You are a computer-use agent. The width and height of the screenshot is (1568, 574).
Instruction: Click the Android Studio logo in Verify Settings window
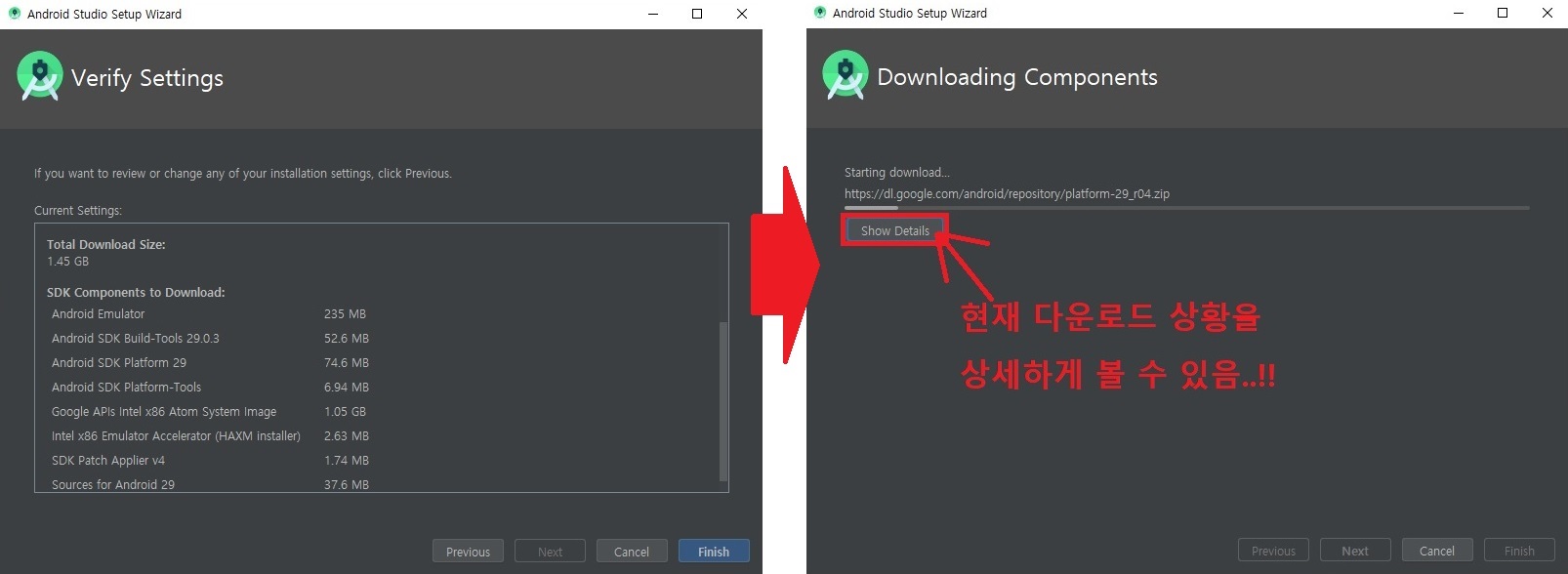click(x=40, y=76)
